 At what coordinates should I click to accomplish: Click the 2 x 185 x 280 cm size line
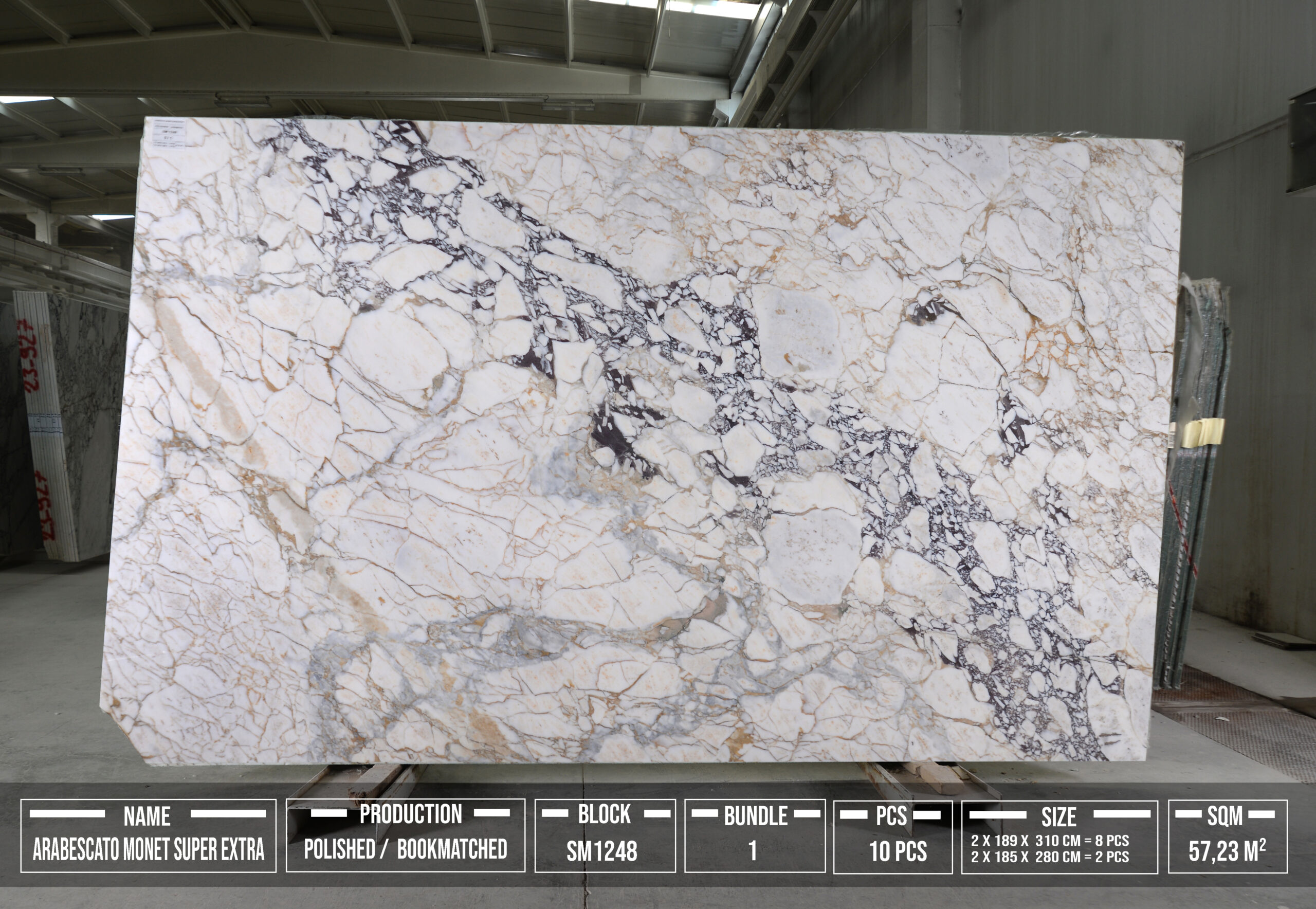tap(1050, 857)
